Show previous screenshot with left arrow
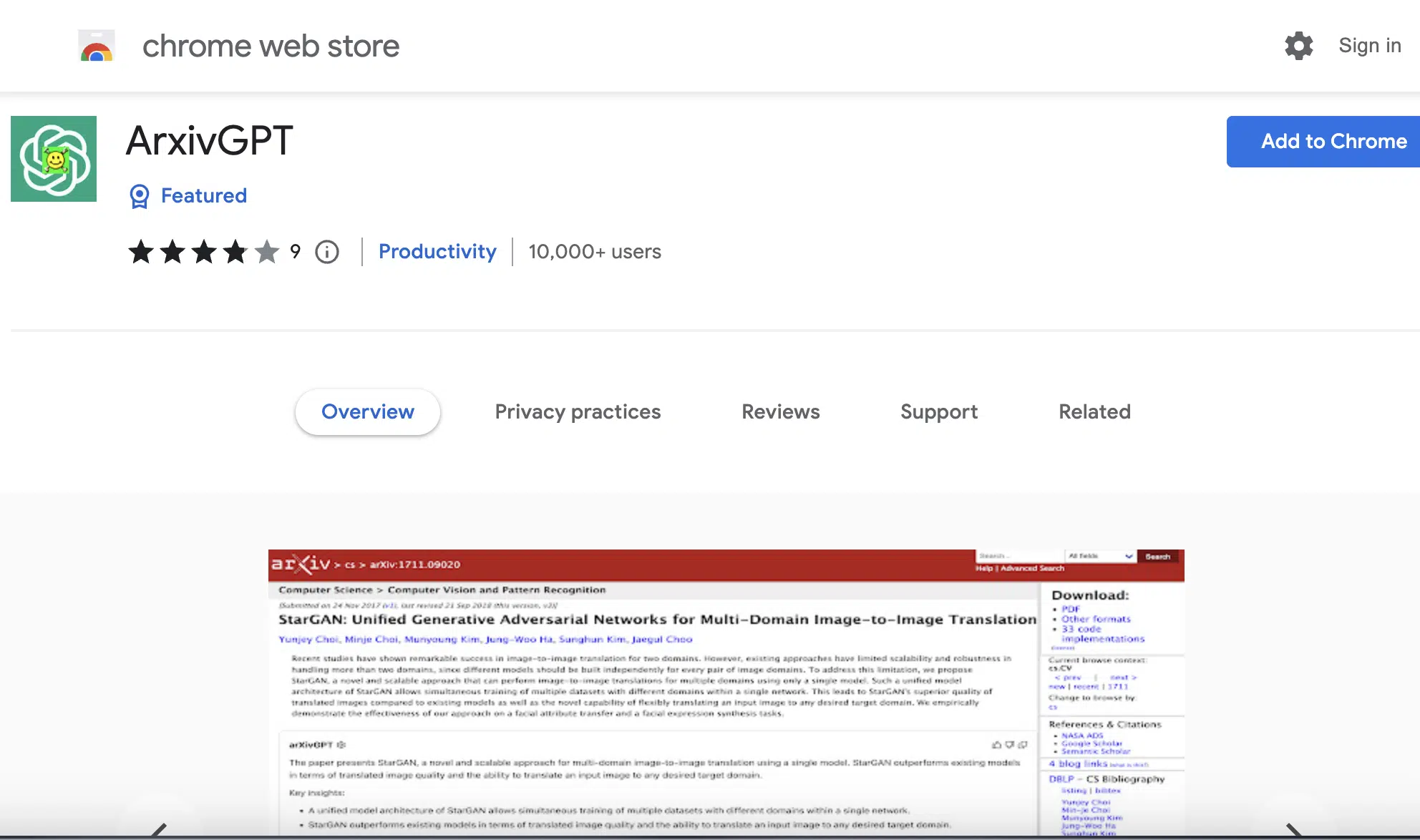This screenshot has width=1420, height=840. point(159,830)
